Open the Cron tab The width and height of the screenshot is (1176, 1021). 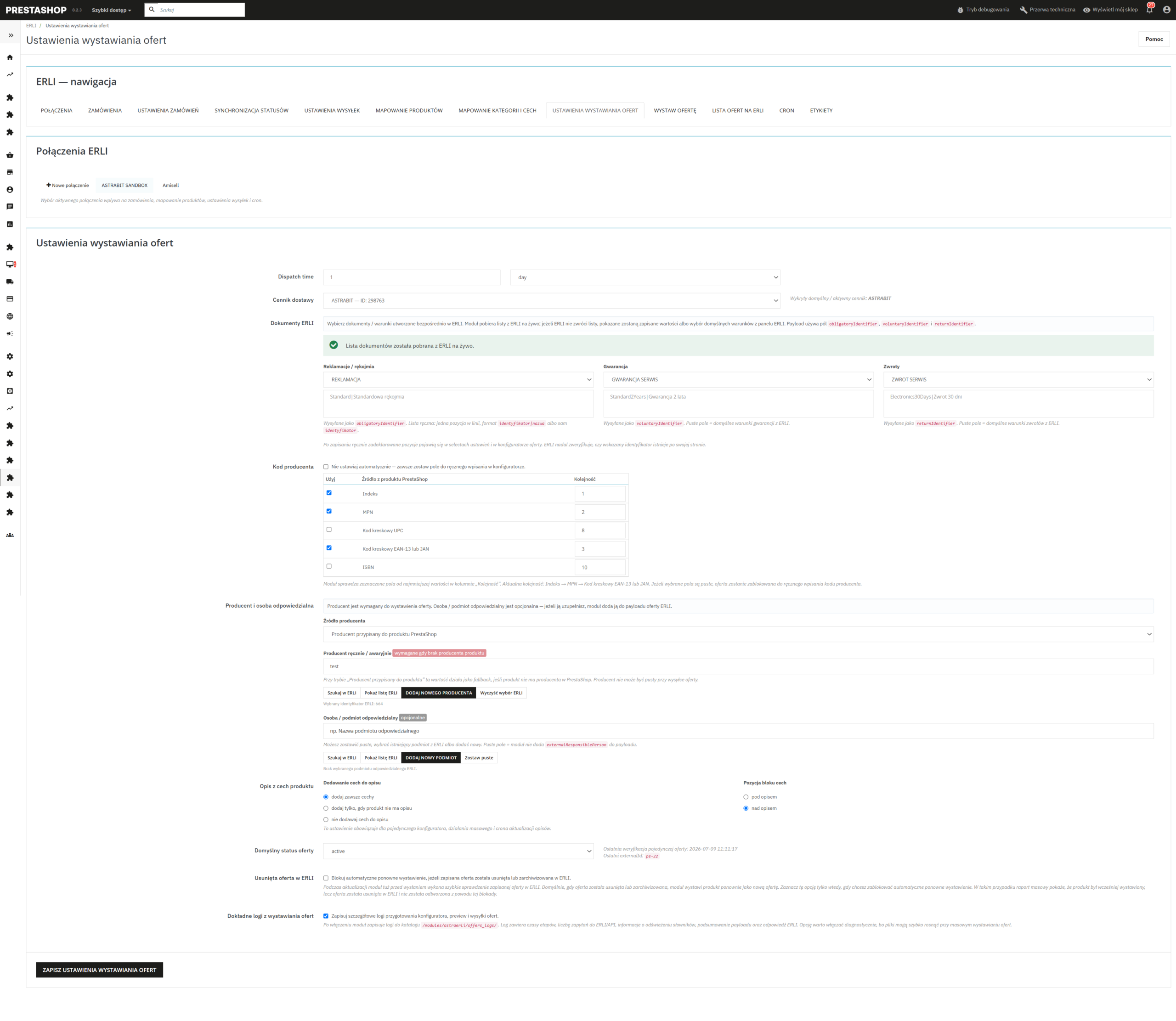pos(786,111)
